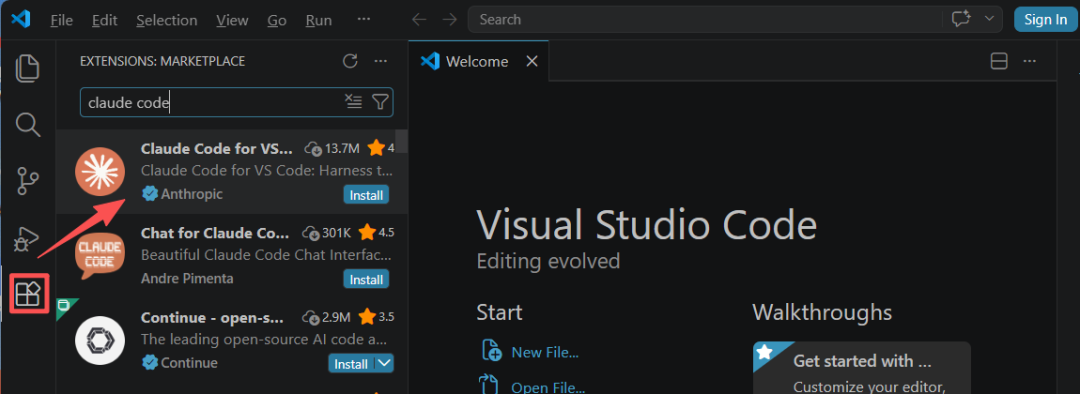Screen dimensions: 1080x394
Task: Click the Chat for Claude Code extension icon
Action: [x=100, y=255]
